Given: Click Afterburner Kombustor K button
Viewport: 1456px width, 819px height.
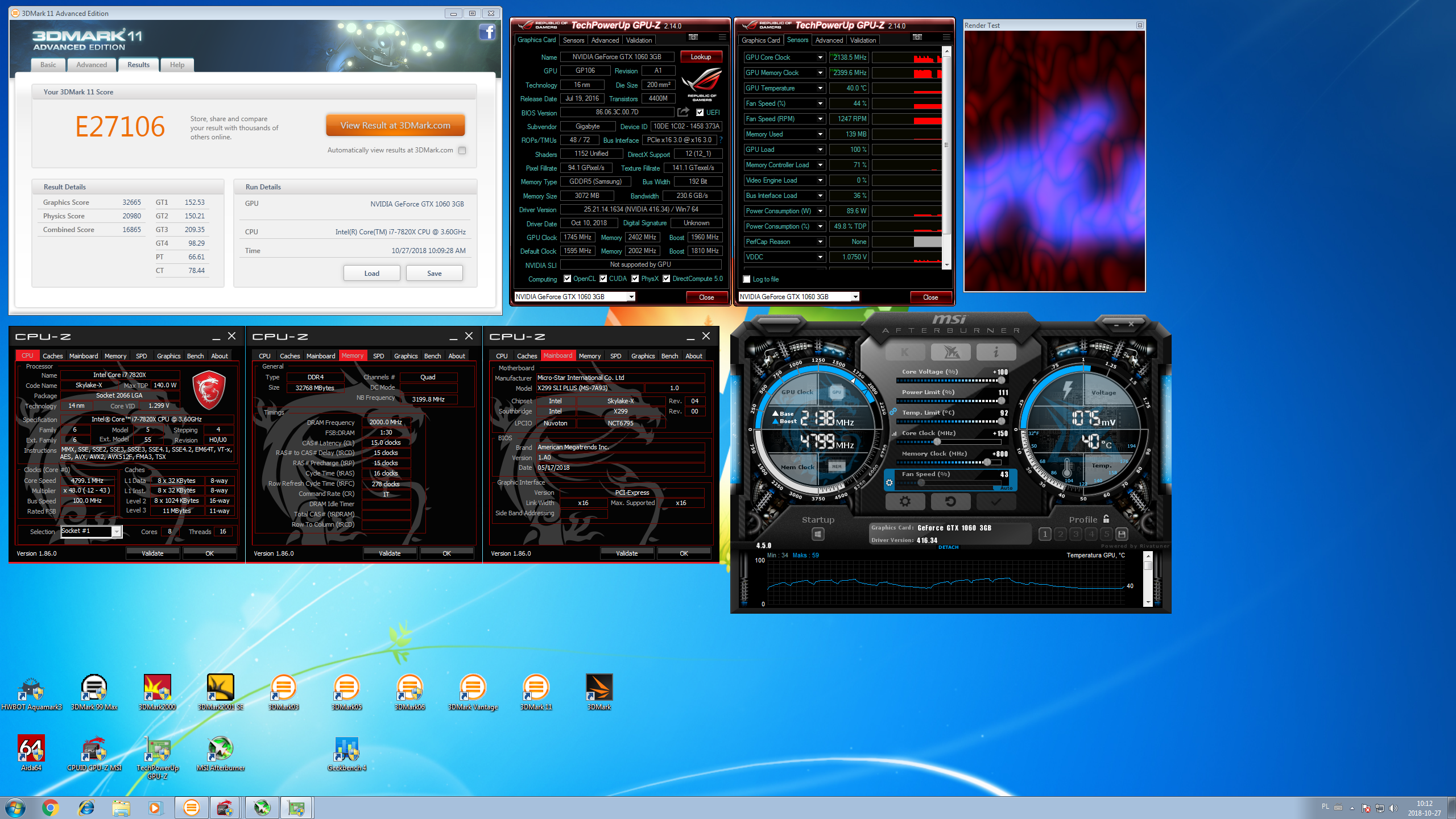Looking at the screenshot, I should click(x=905, y=352).
